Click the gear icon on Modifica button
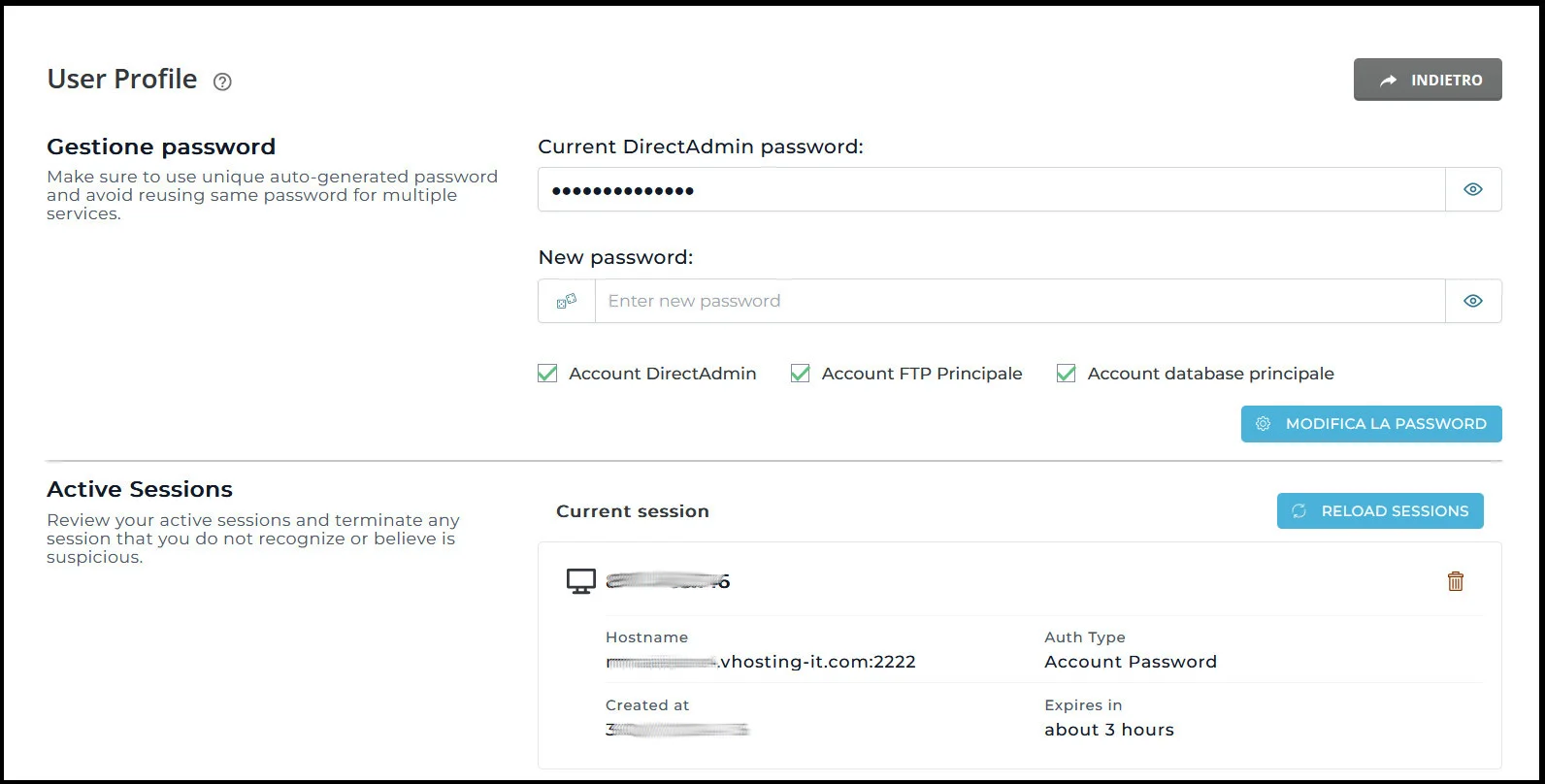 [x=1263, y=424]
